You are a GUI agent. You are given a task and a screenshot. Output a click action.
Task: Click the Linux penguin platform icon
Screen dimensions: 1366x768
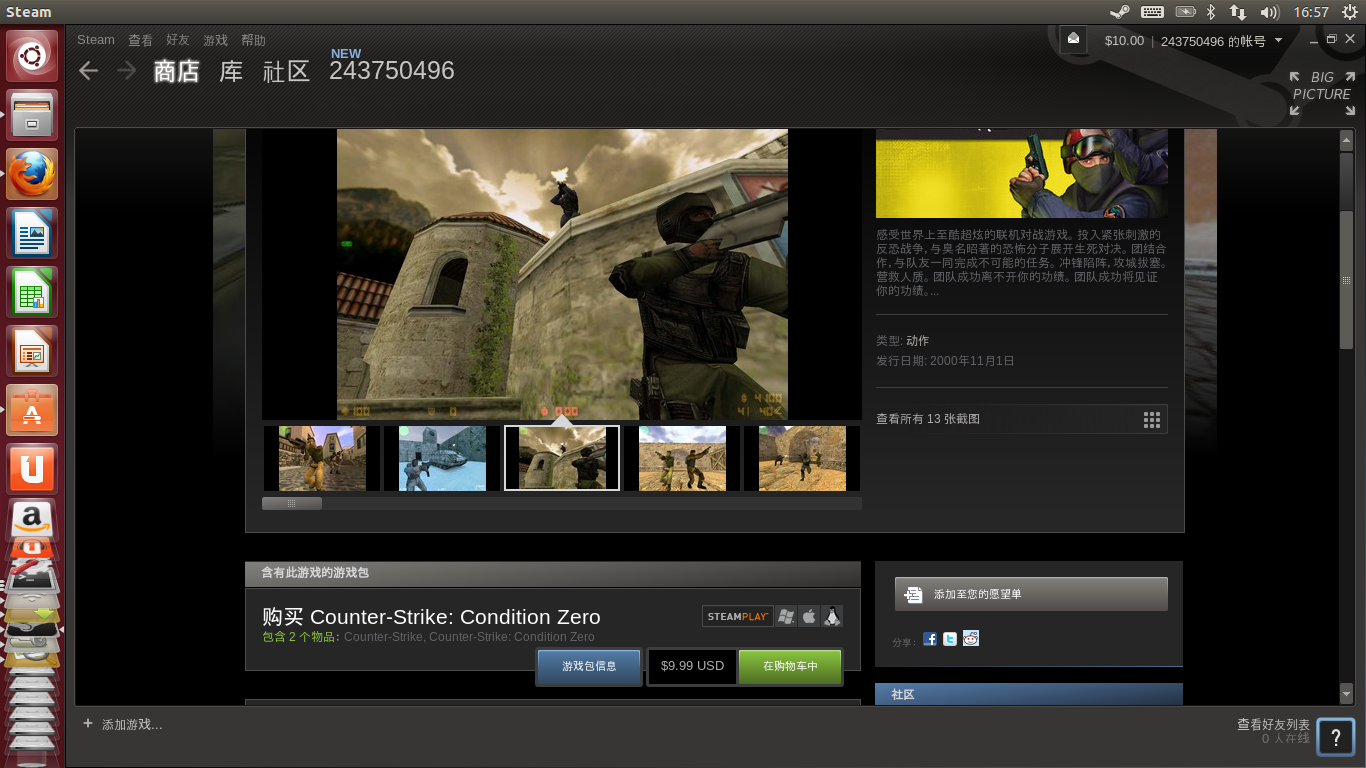coord(832,617)
